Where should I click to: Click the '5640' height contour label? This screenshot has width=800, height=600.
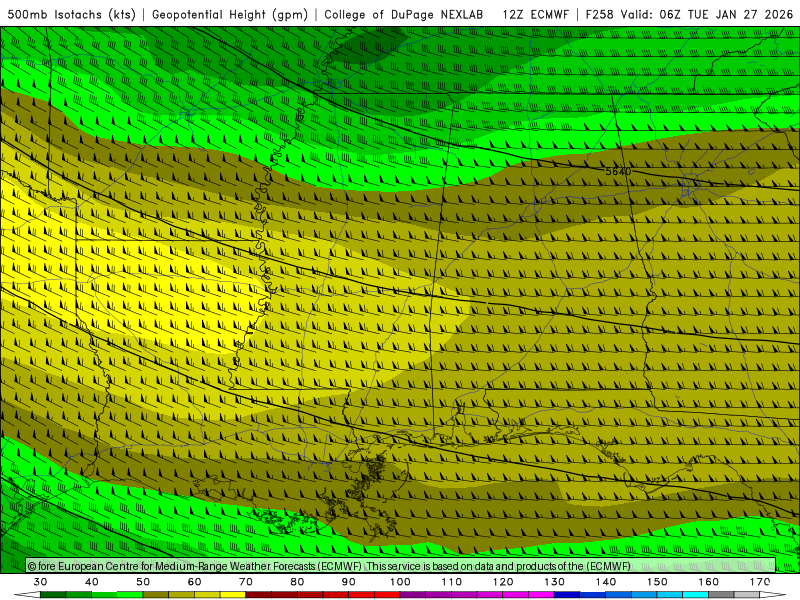[x=618, y=171]
